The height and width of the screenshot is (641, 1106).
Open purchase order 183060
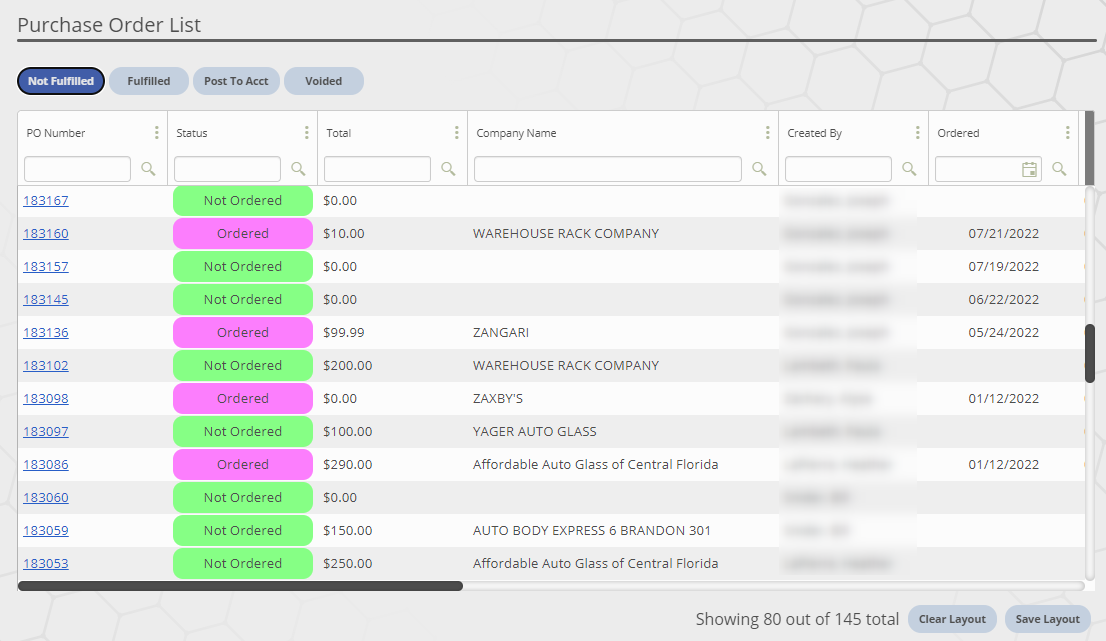pyautogui.click(x=46, y=497)
